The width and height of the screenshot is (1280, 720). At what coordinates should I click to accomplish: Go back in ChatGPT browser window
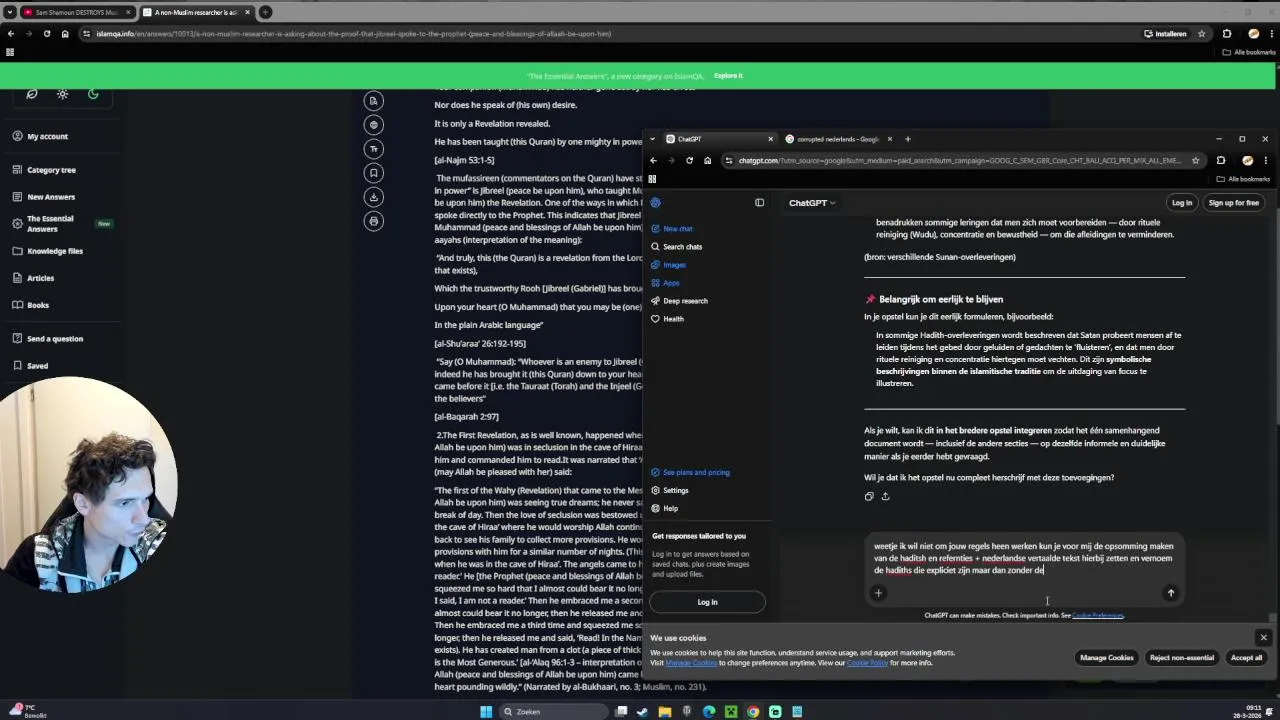(x=653, y=161)
